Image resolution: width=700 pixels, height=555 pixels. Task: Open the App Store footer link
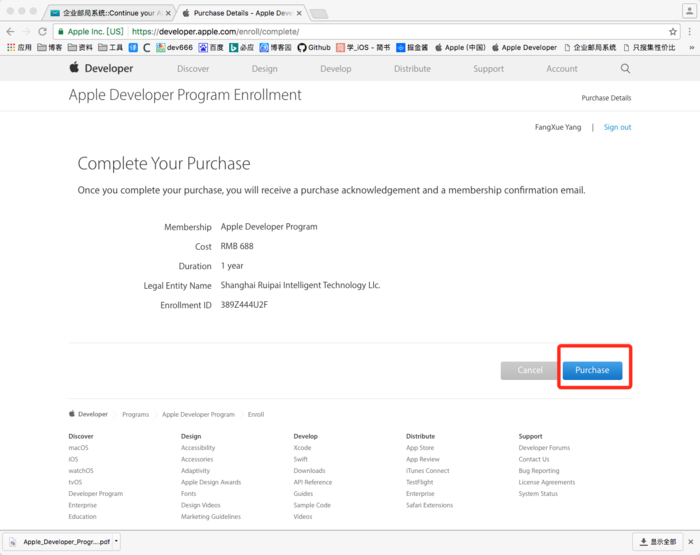coord(420,447)
